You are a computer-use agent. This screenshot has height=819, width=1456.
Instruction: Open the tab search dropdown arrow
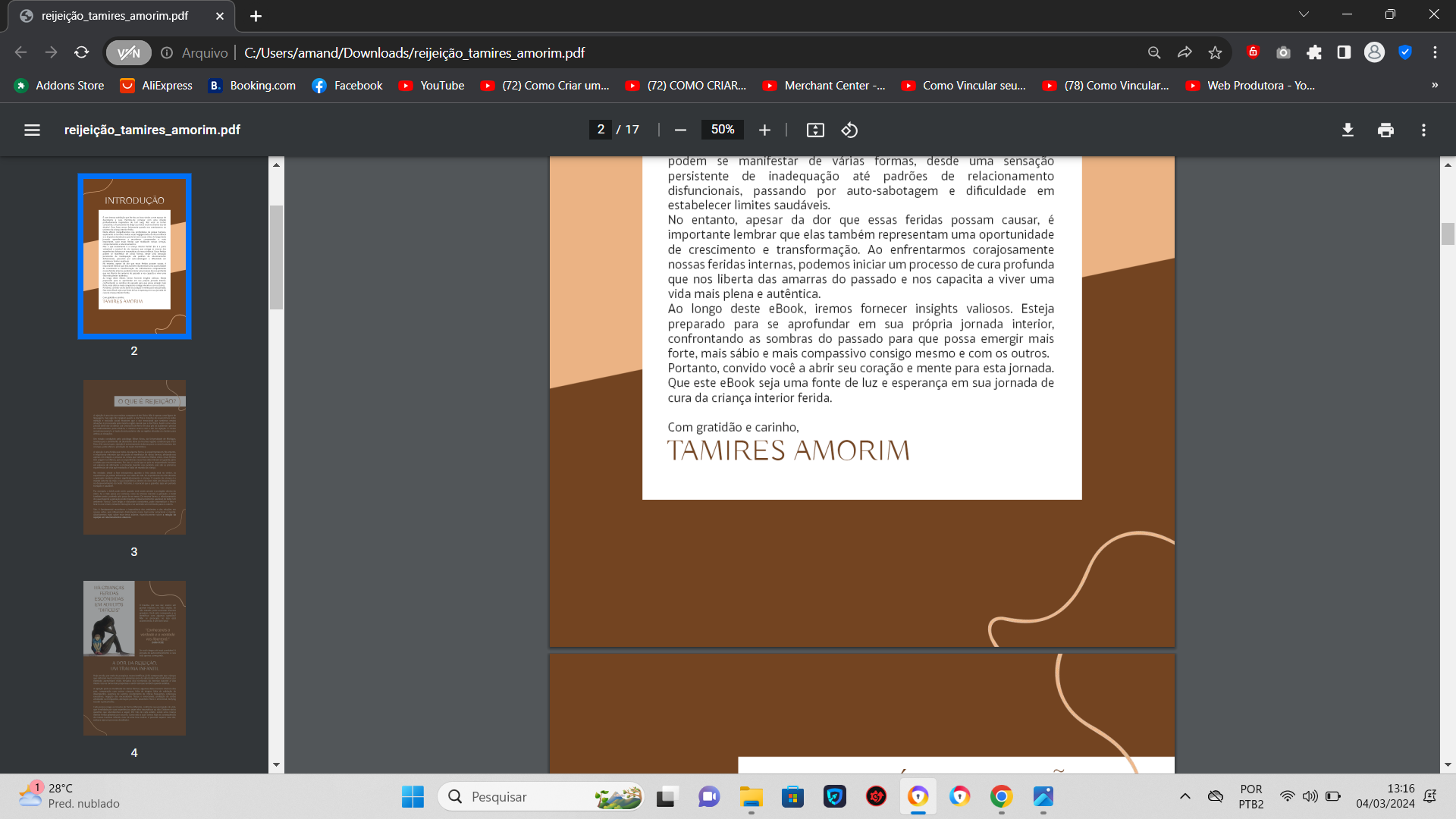[x=1304, y=14]
